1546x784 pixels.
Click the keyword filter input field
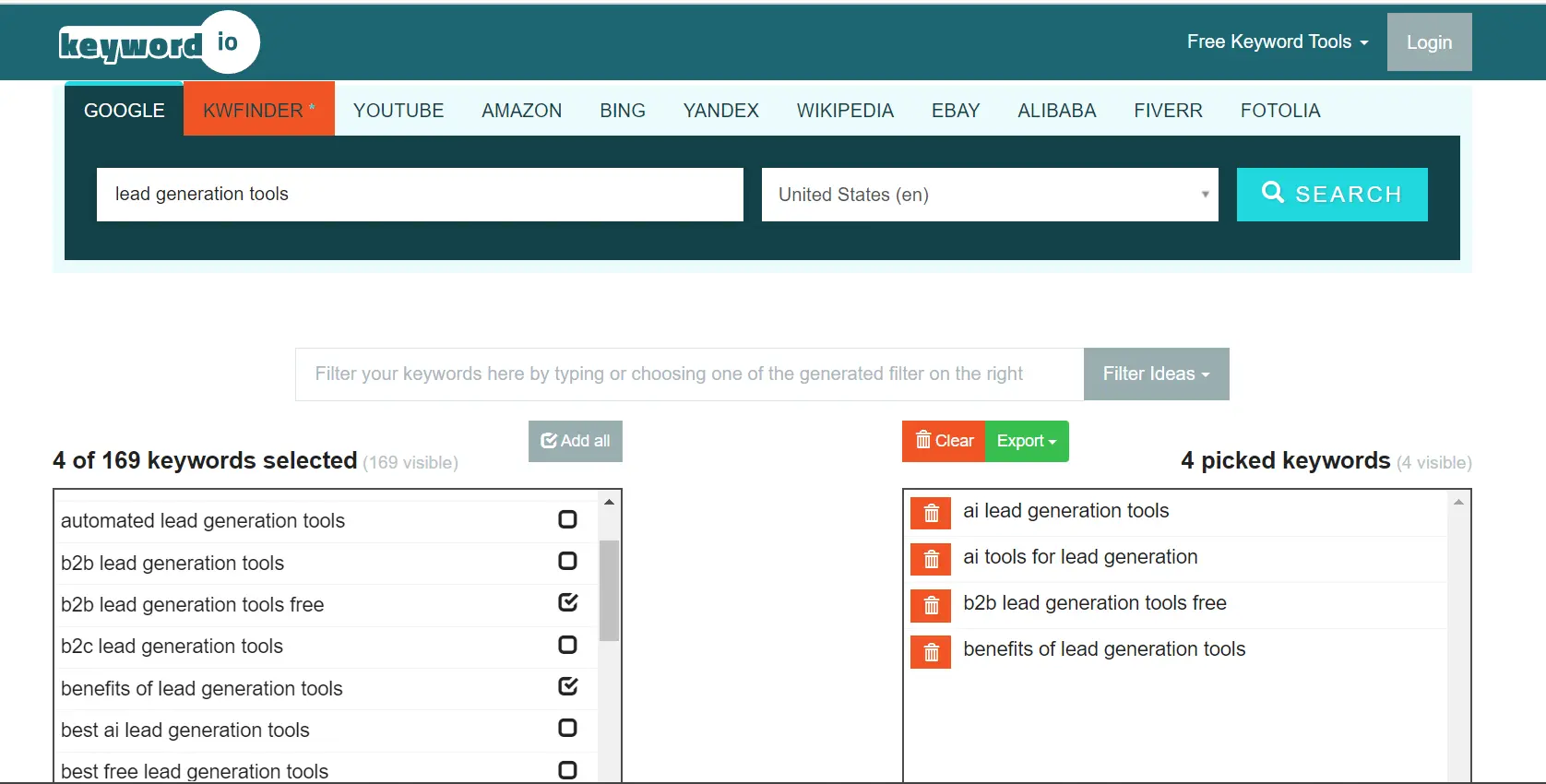click(690, 374)
